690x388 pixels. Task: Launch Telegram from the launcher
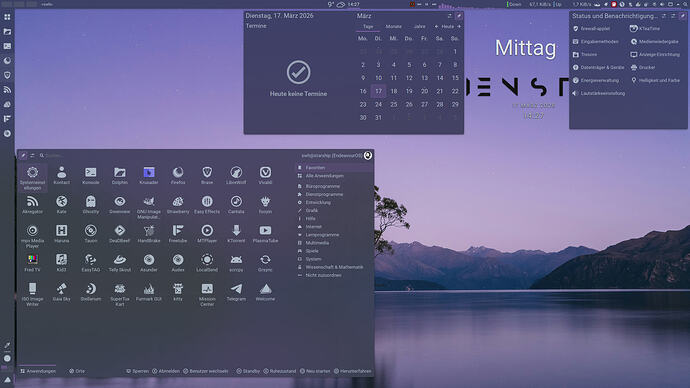[x=236, y=292]
